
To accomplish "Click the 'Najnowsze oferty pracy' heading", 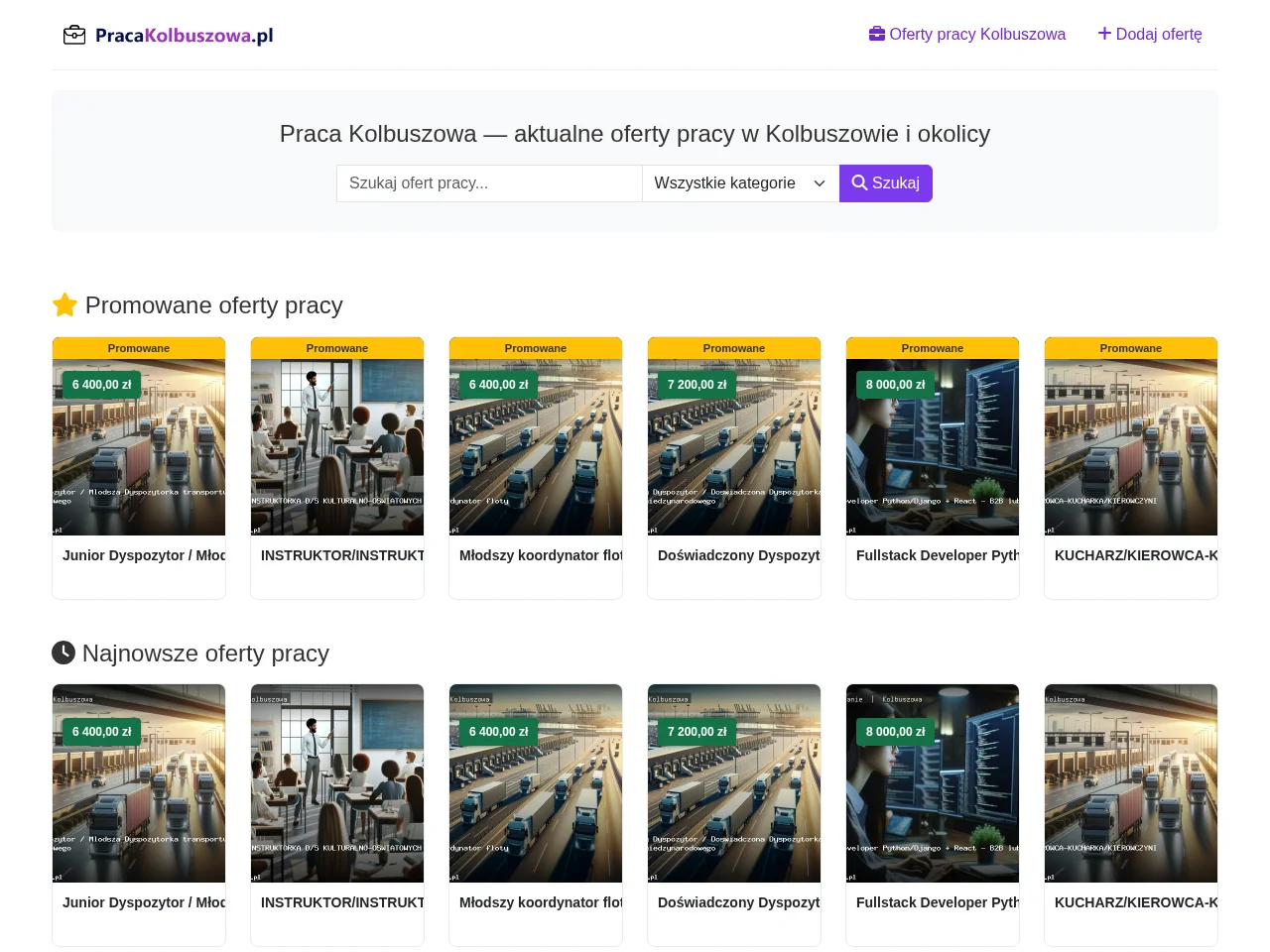I will 190,654.
